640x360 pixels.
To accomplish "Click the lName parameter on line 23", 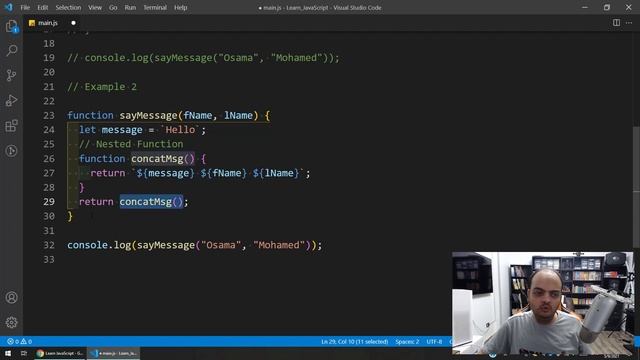I will 238,116.
